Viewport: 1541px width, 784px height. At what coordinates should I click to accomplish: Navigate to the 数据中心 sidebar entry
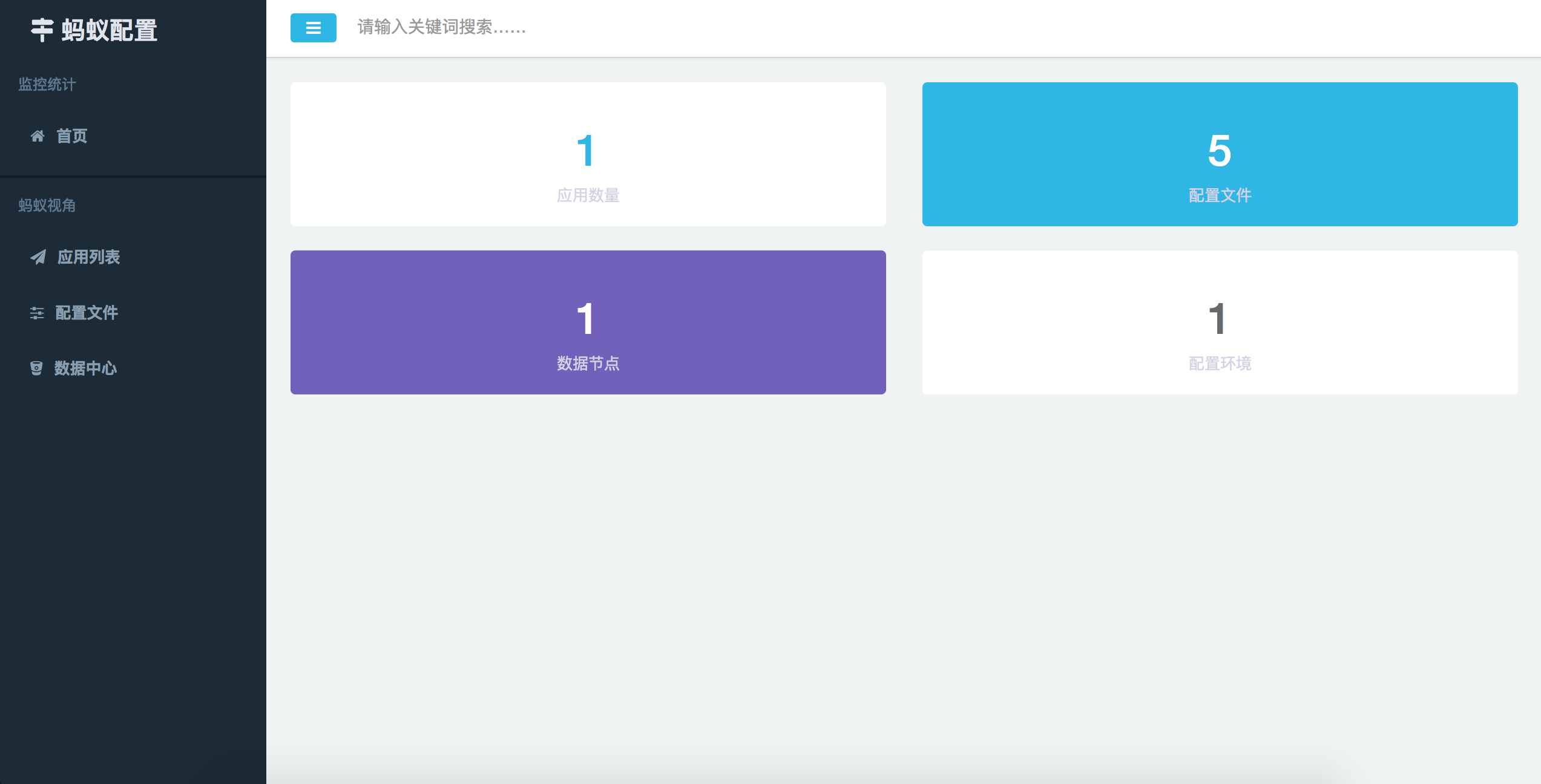click(85, 368)
